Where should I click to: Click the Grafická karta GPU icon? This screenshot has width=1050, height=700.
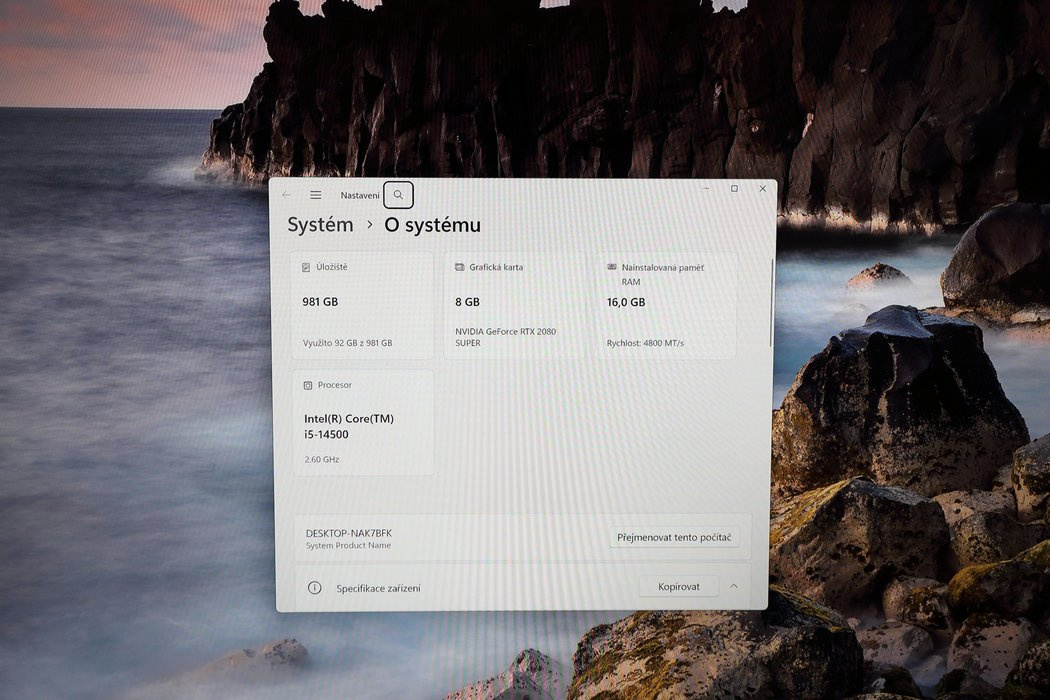coord(459,266)
